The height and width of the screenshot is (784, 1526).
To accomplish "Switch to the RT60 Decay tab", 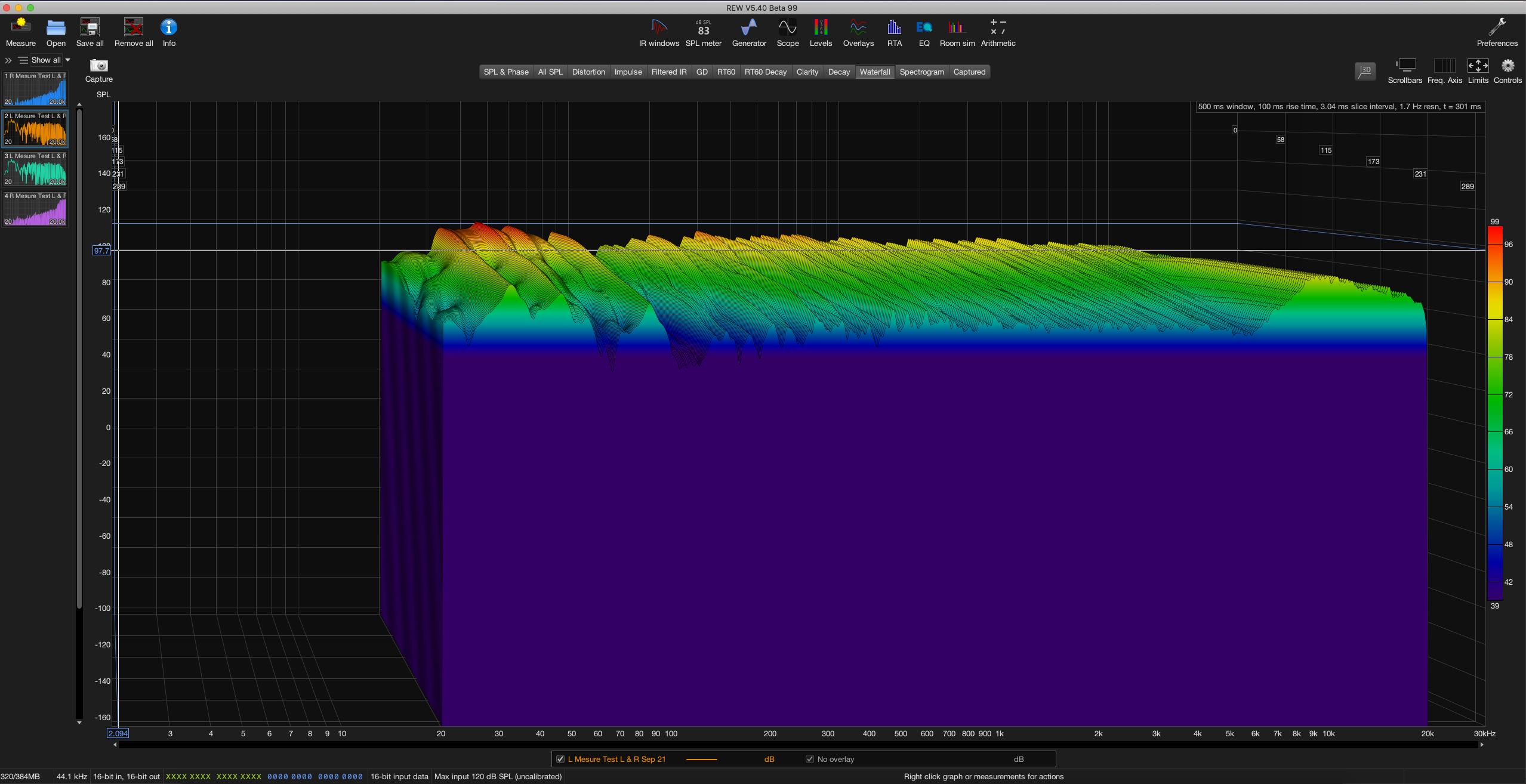I will 765,72.
